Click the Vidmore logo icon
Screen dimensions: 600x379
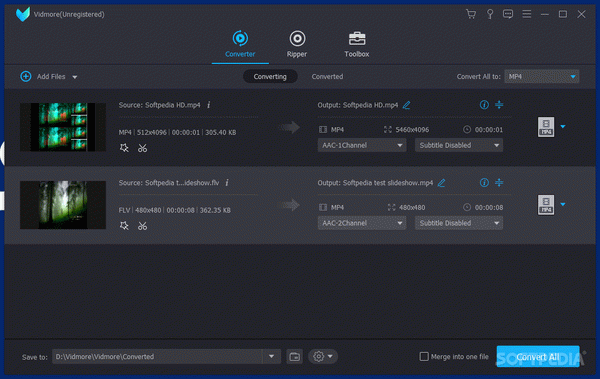click(23, 15)
